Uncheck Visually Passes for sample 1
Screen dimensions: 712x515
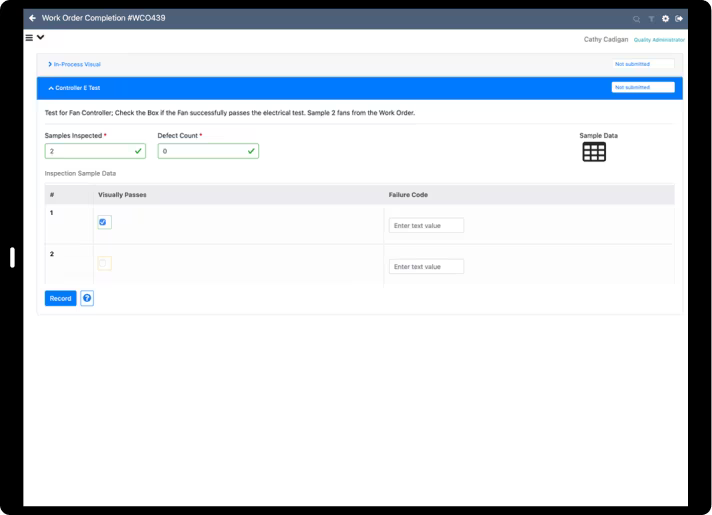coord(104,222)
